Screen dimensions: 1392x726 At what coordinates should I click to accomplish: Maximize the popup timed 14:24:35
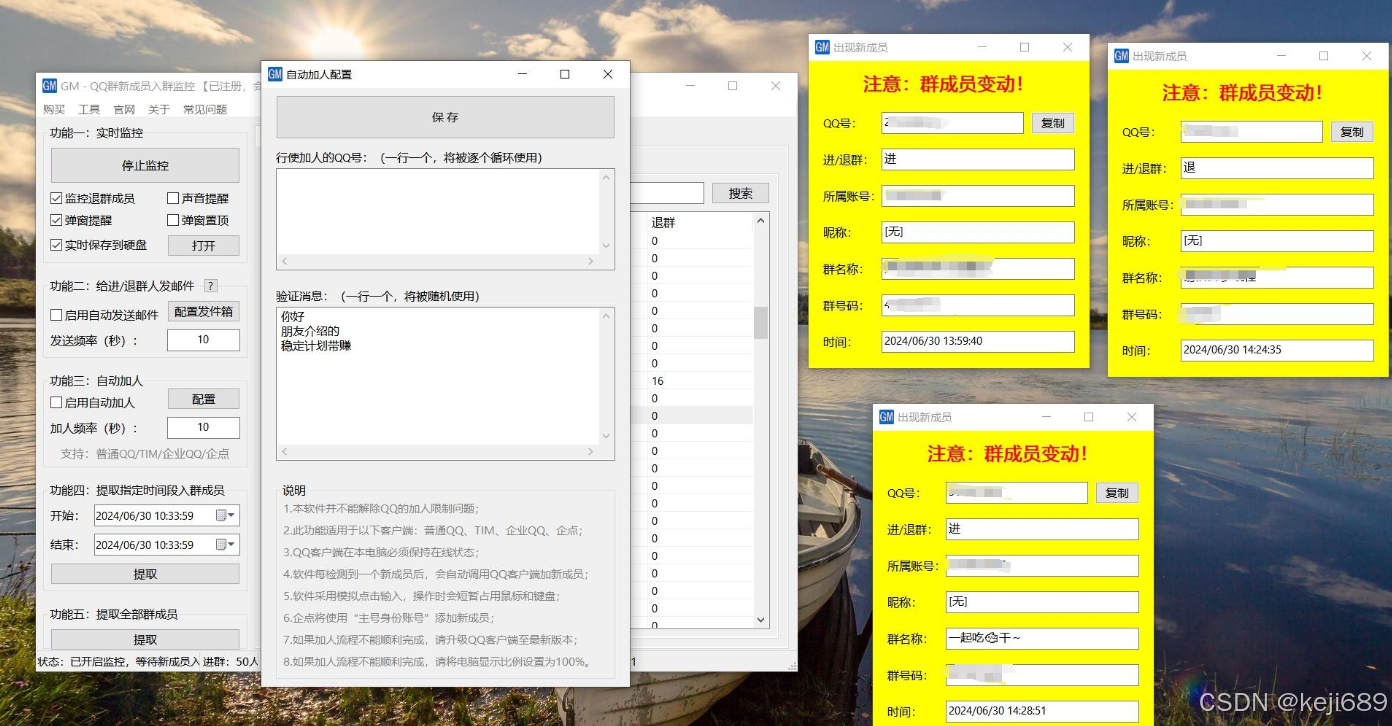[x=1324, y=56]
